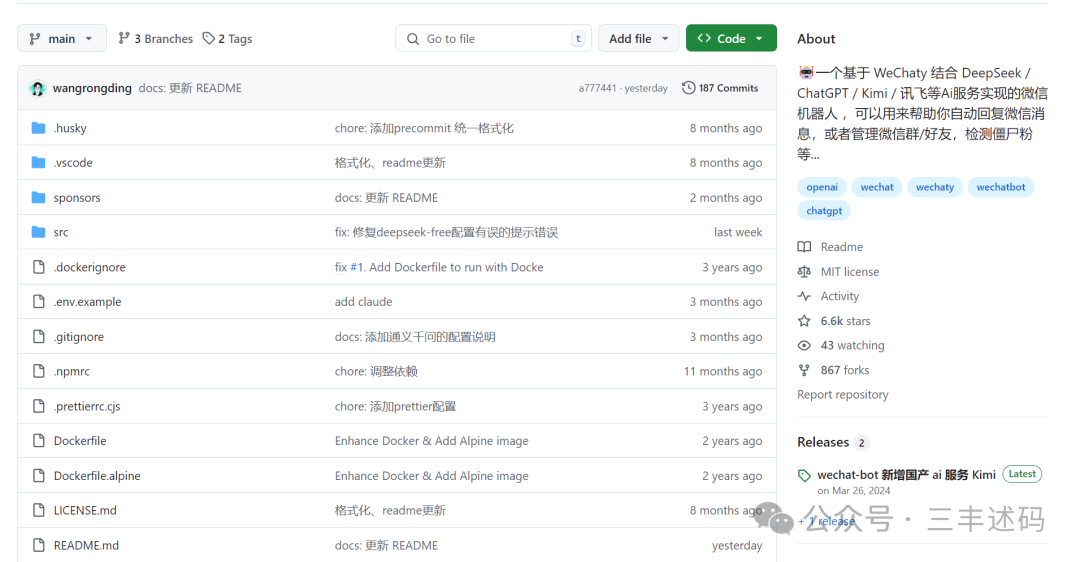Viewport: 1080px width, 562px height.
Task: Click the Dockerfile.alpine file icon
Action: click(x=39, y=476)
